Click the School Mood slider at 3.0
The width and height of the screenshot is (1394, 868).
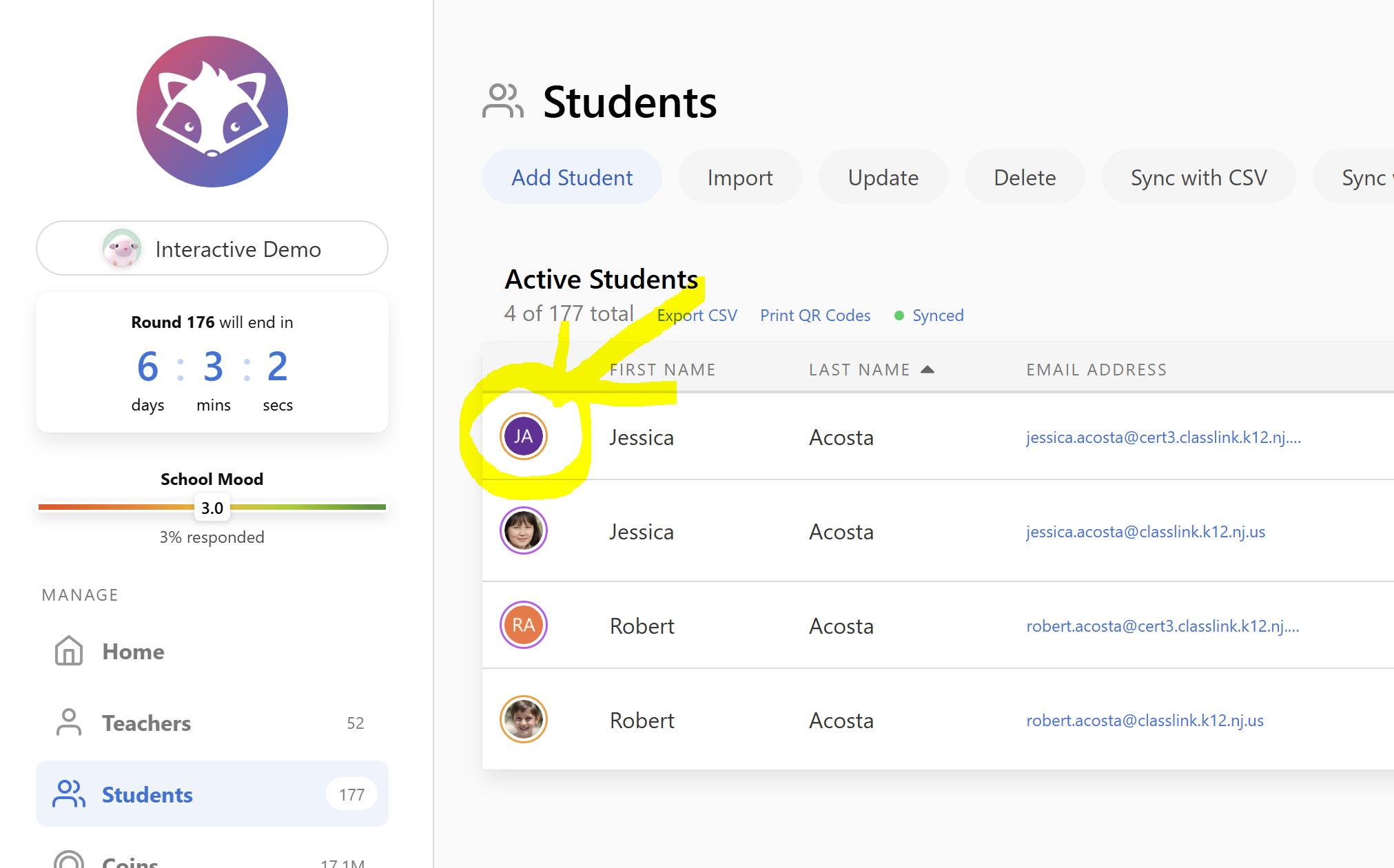212,508
